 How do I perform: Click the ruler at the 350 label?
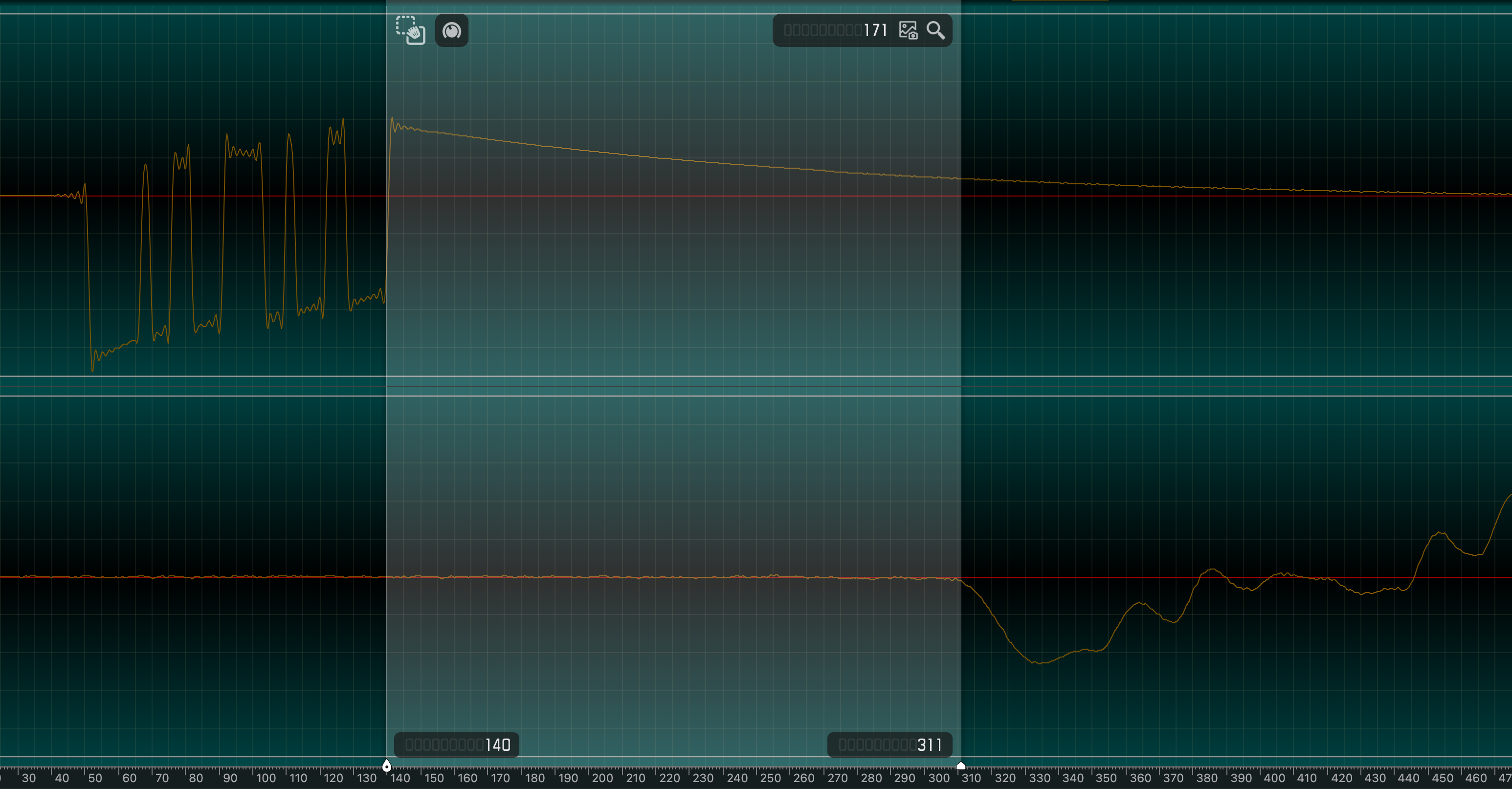click(x=1107, y=778)
